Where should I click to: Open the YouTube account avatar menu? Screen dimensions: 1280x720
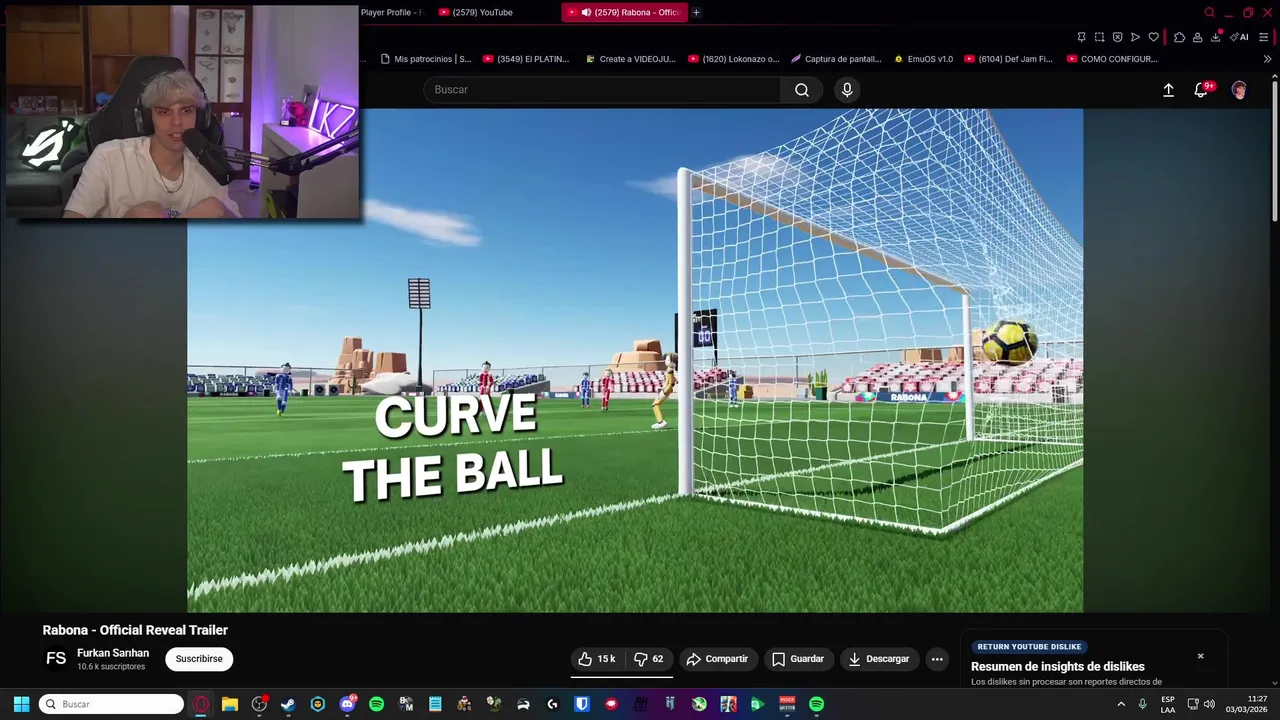(1239, 90)
